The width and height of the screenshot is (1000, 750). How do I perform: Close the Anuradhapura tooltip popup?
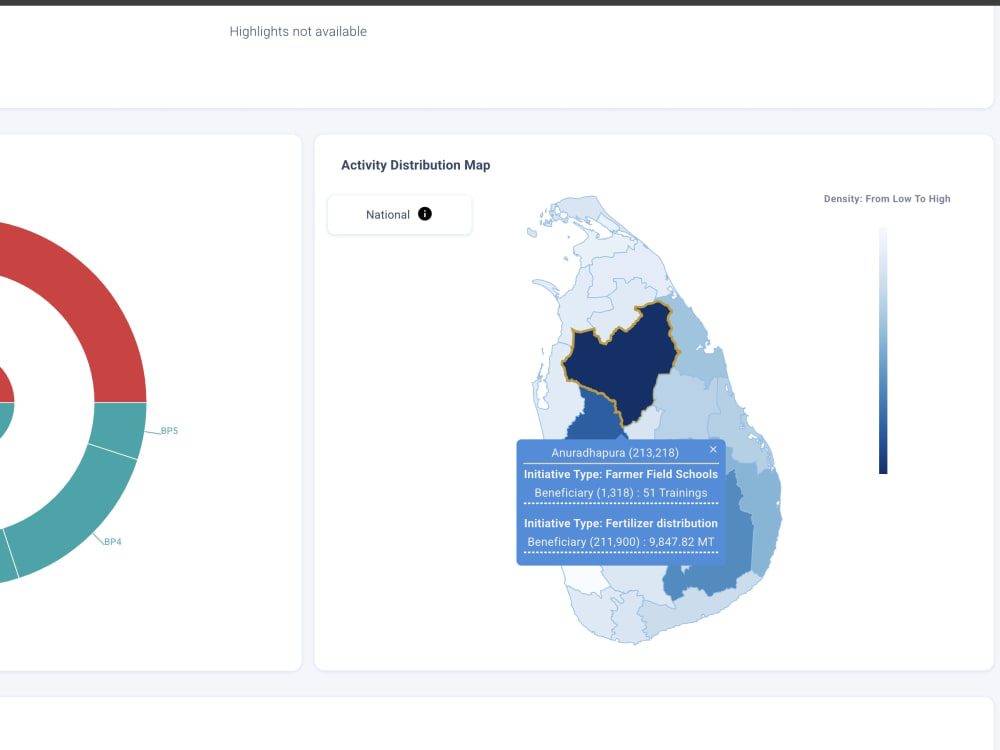coord(713,450)
